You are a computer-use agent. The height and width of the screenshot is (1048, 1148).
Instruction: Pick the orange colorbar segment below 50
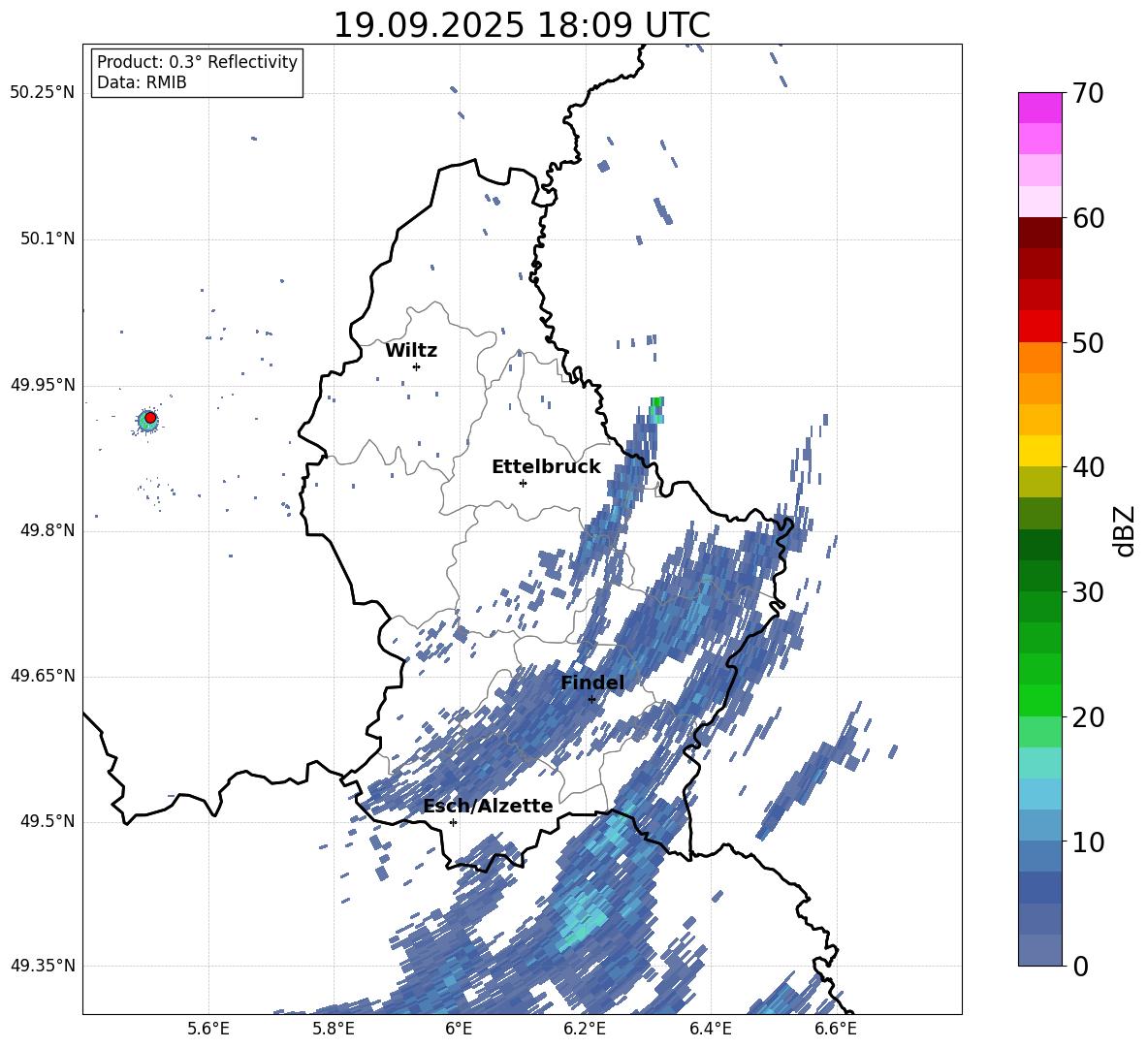tap(1039, 358)
